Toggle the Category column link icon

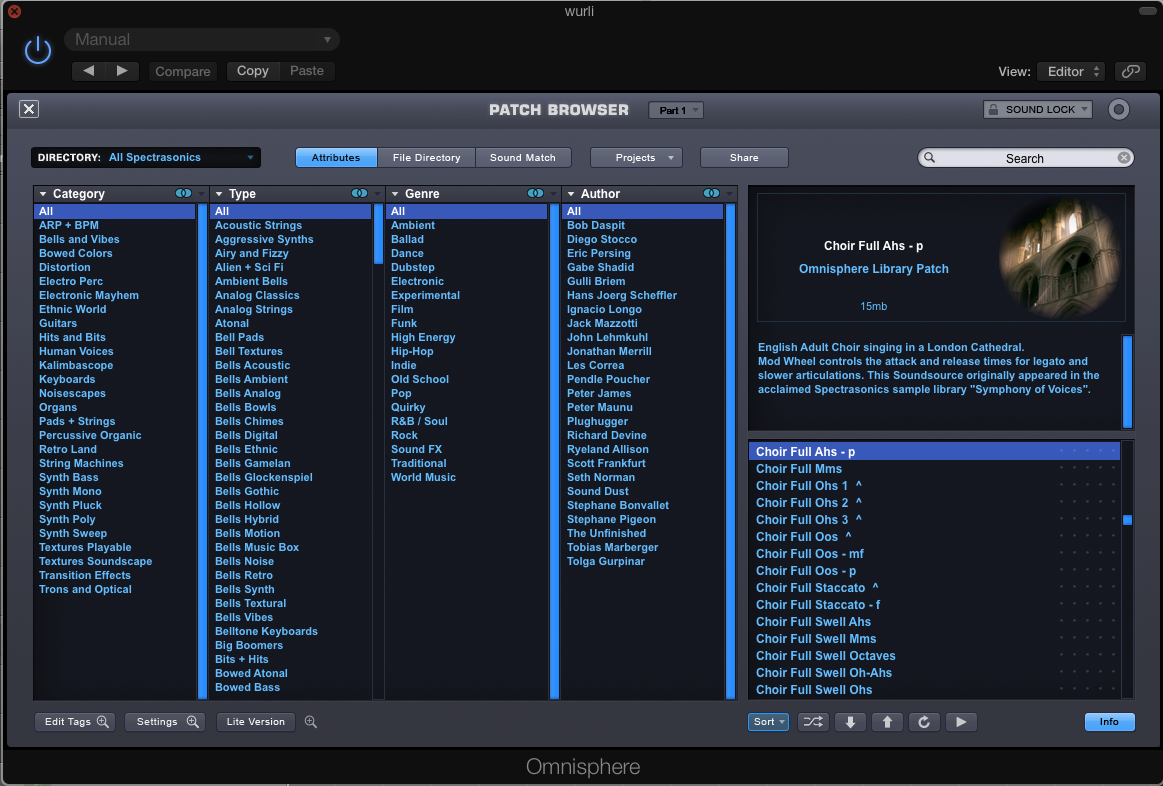coord(182,194)
